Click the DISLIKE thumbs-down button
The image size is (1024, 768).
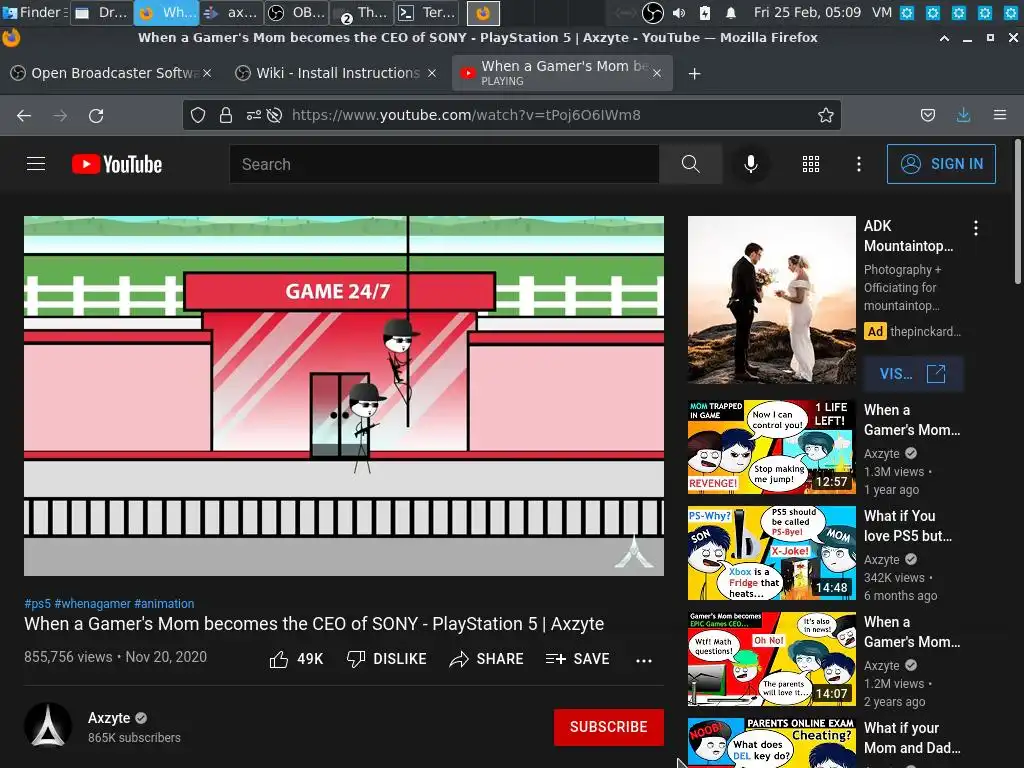pos(386,659)
